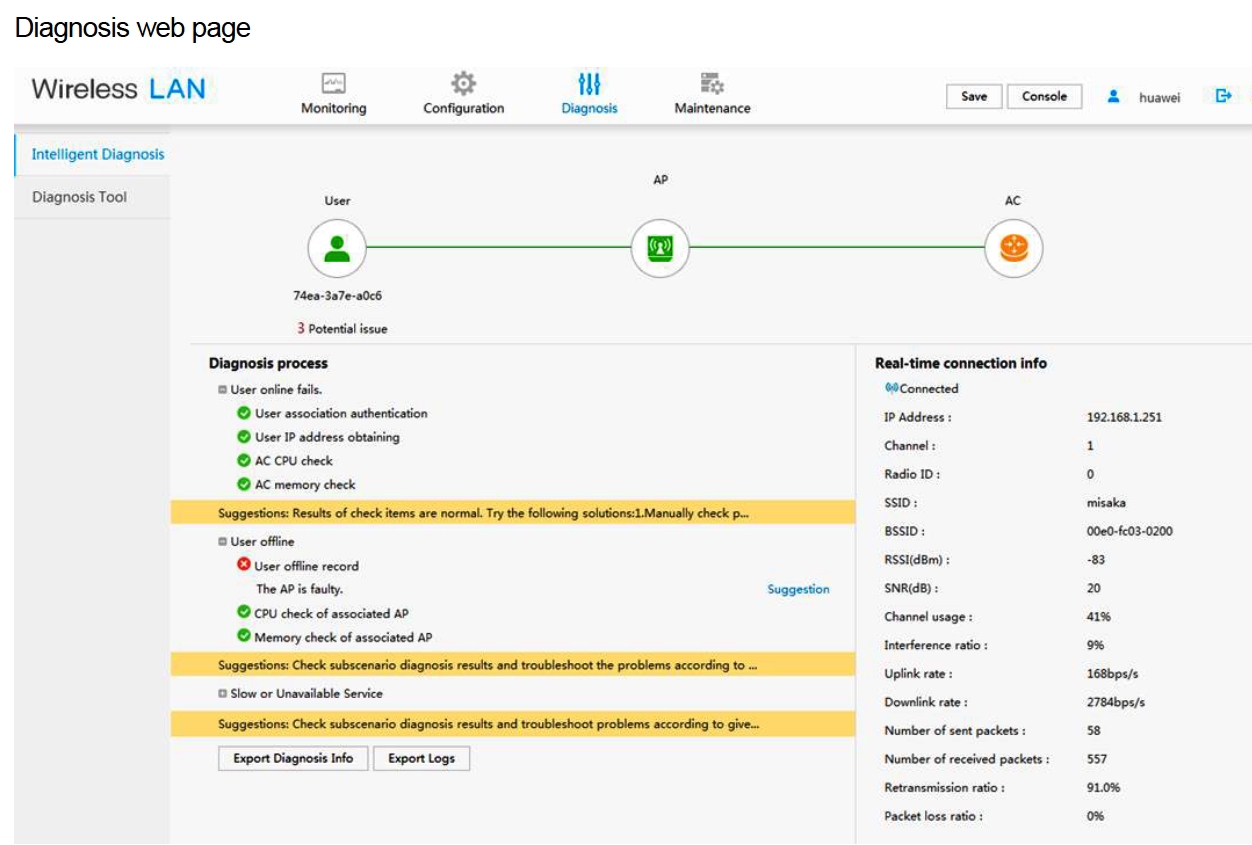The image size is (1252, 845).
Task: Click the Export Logs button
Action: 421,759
